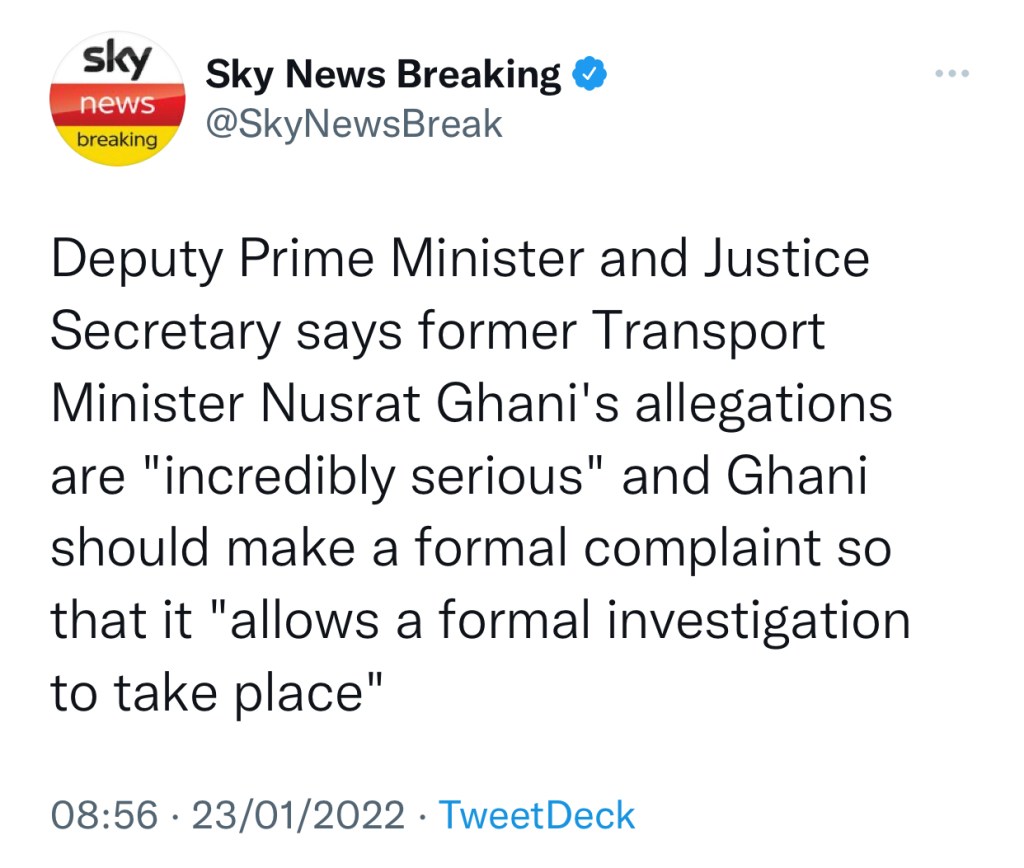1024x868 pixels.
Task: Open the Sky News Breaking display name
Action: tap(382, 75)
